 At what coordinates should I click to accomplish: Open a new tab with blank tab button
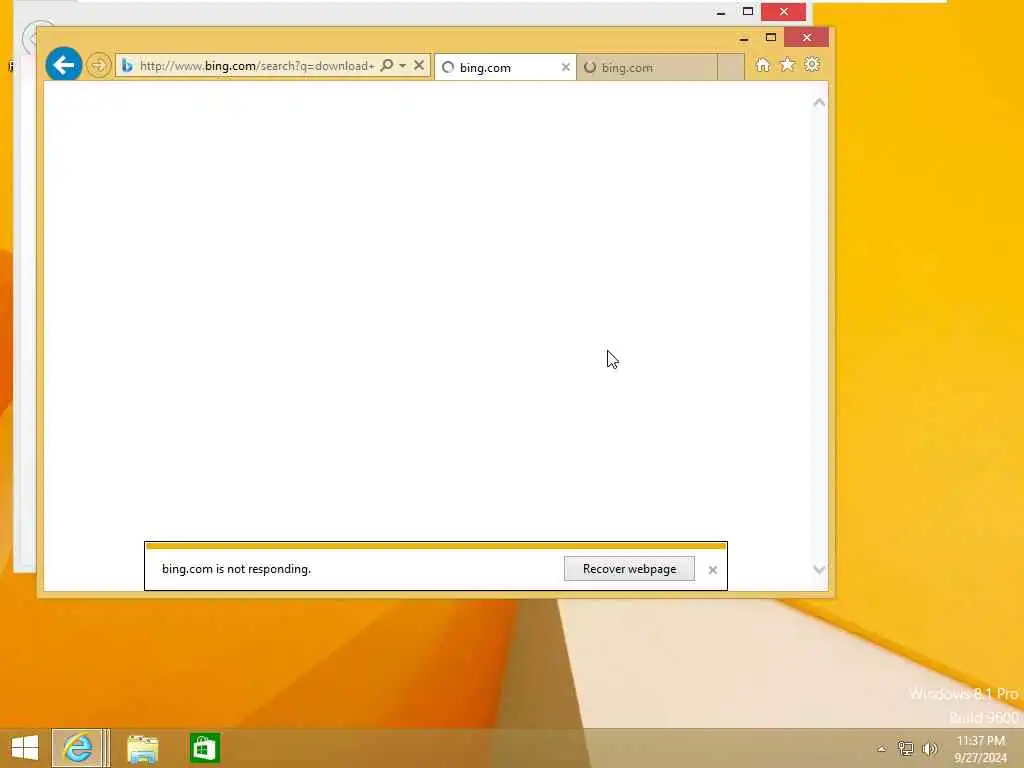(731, 67)
